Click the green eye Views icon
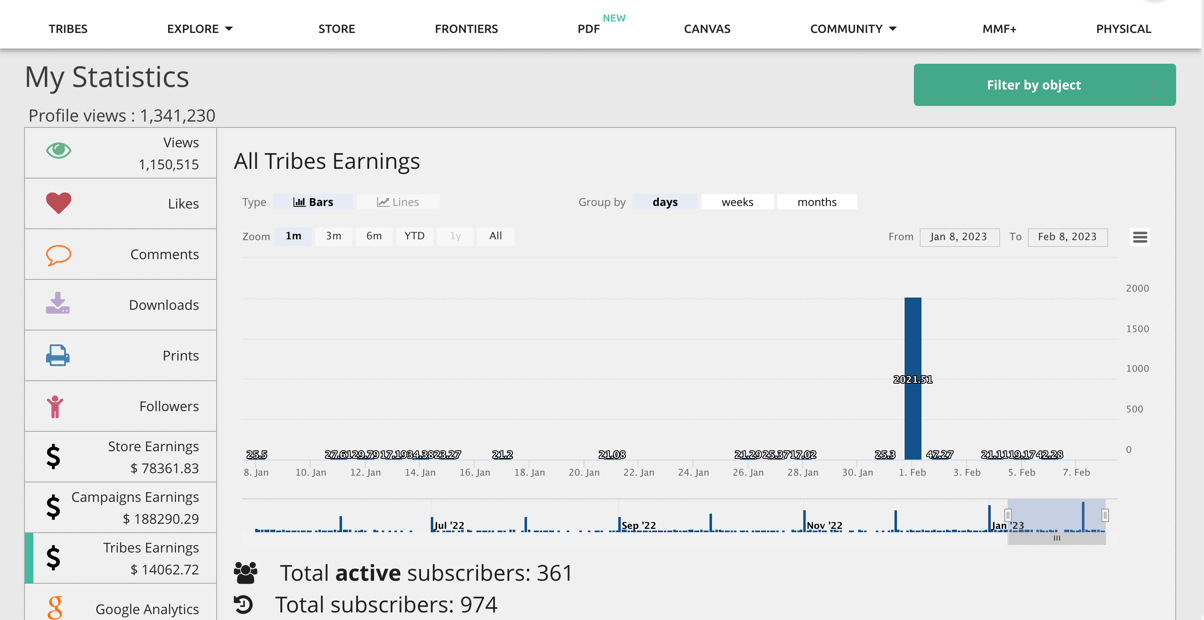The image size is (1204, 620). click(58, 151)
